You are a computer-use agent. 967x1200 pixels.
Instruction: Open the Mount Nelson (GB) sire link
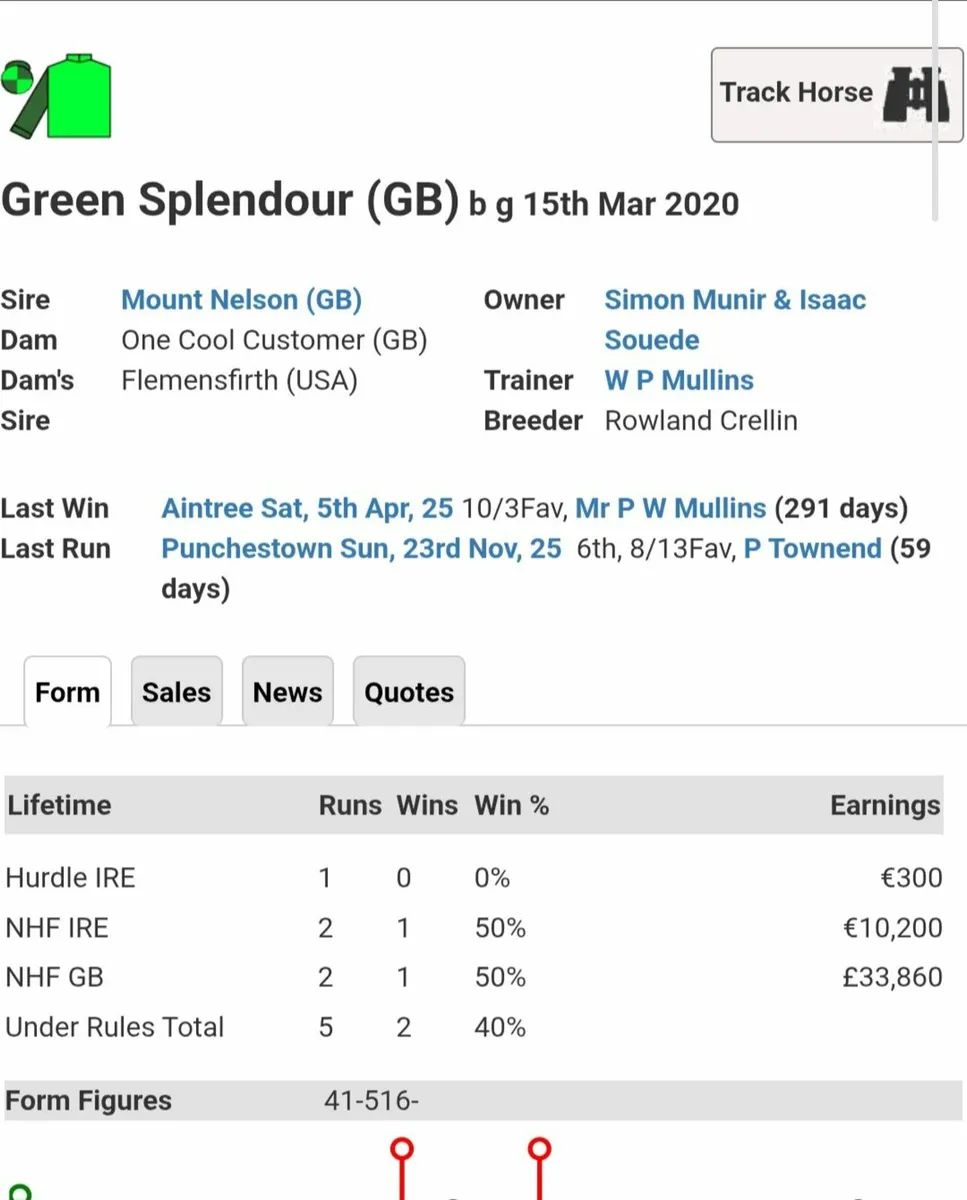coord(241,300)
